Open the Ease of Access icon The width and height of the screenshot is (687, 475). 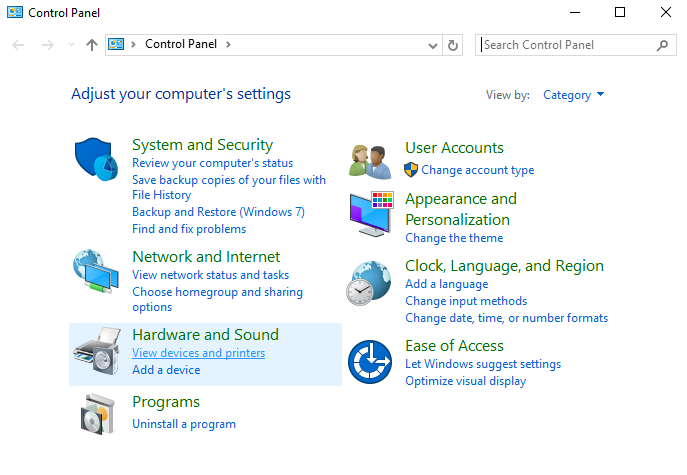(370, 362)
